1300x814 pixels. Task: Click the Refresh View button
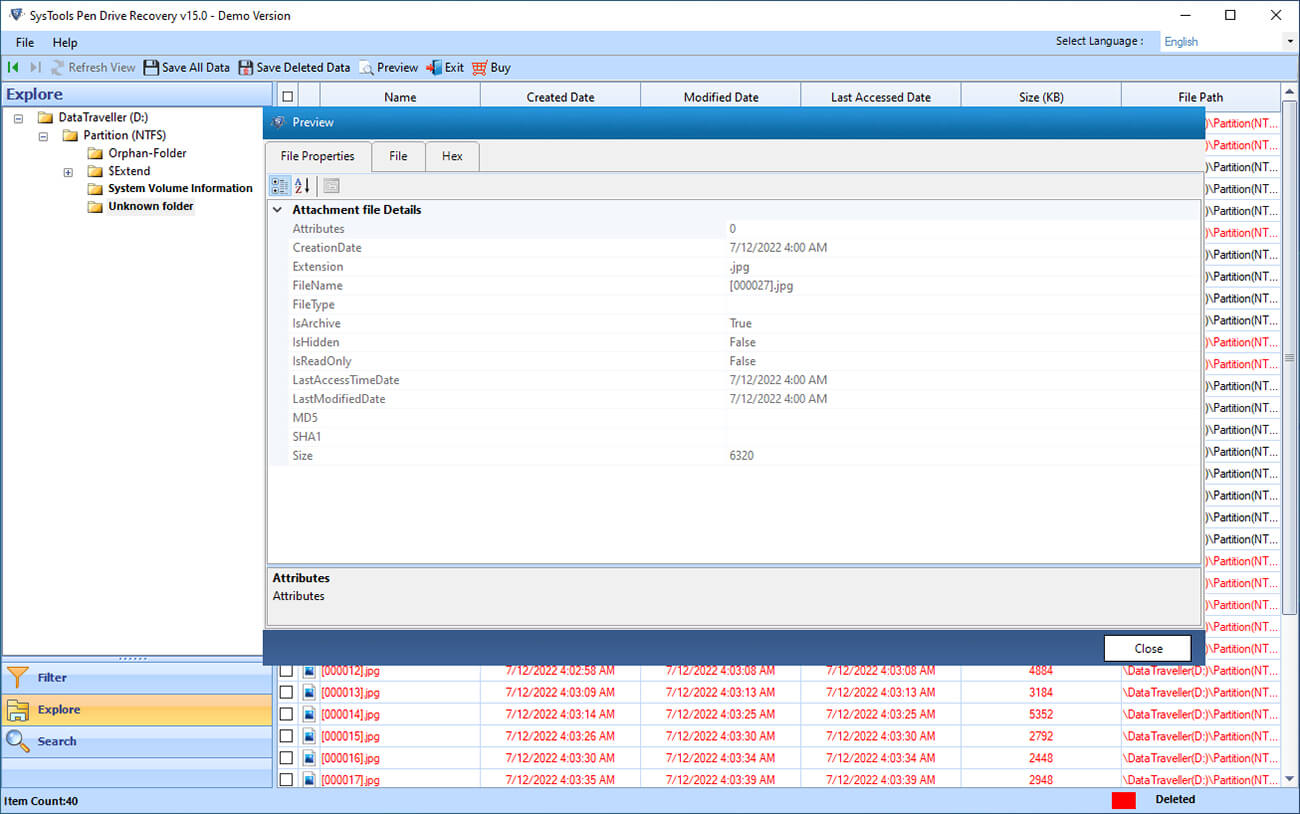94,67
